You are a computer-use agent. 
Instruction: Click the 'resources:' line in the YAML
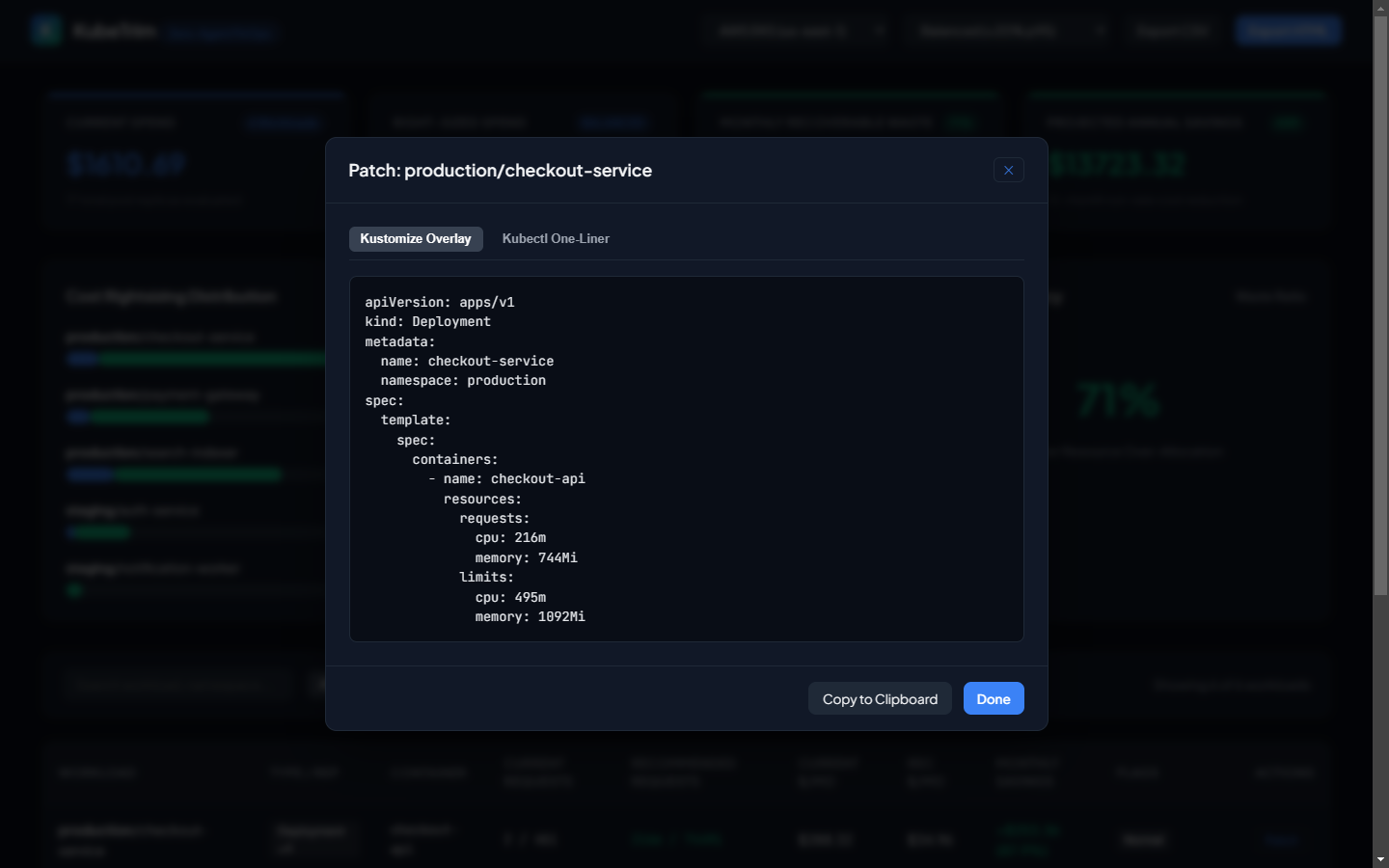pyautogui.click(x=482, y=499)
